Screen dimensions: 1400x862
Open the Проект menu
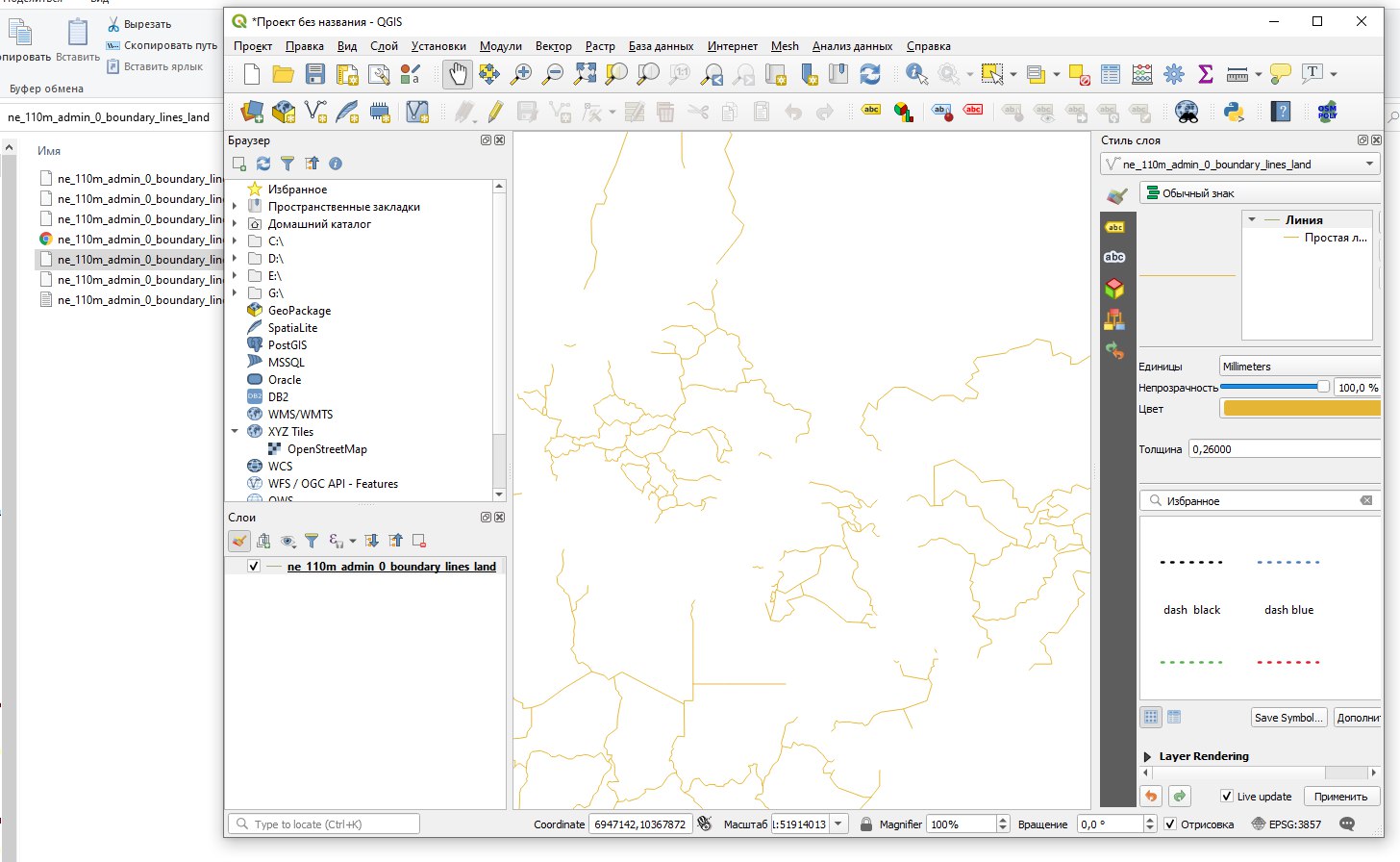pos(253,46)
